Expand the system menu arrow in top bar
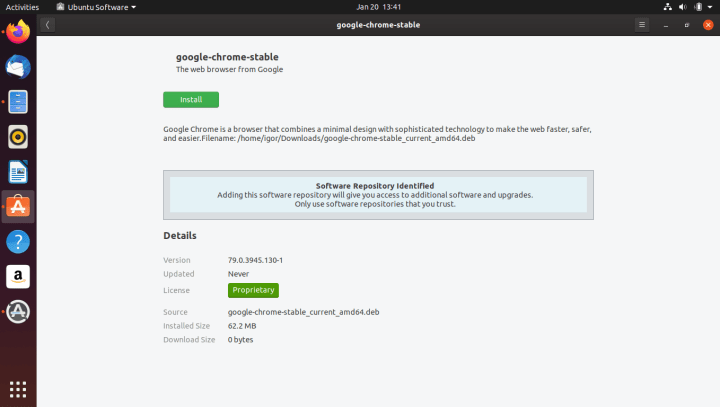720x407 pixels. click(x=710, y=7)
